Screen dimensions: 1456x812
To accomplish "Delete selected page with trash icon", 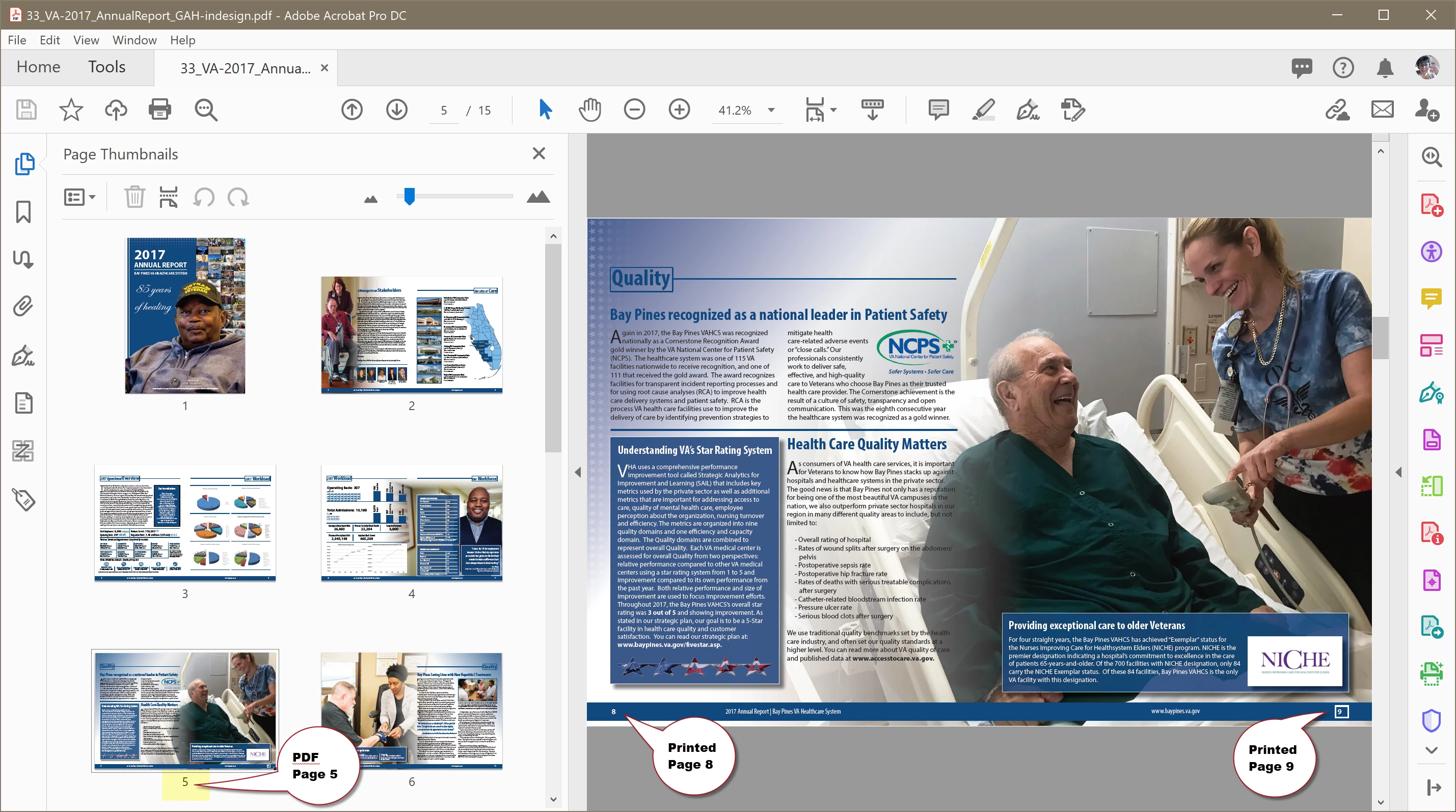I will tap(134, 197).
